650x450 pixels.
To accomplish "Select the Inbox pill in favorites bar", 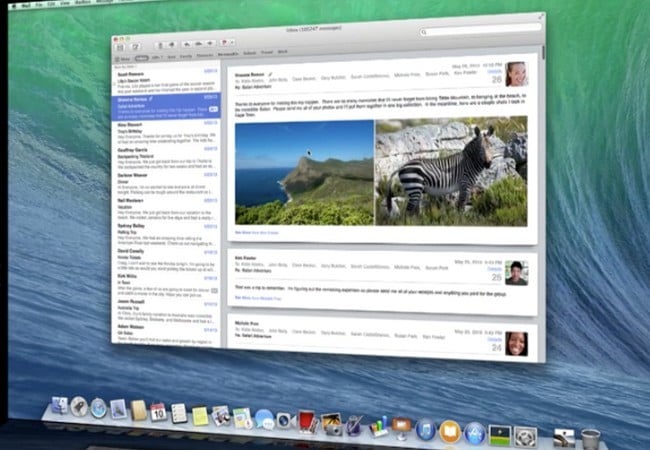I will (x=141, y=58).
